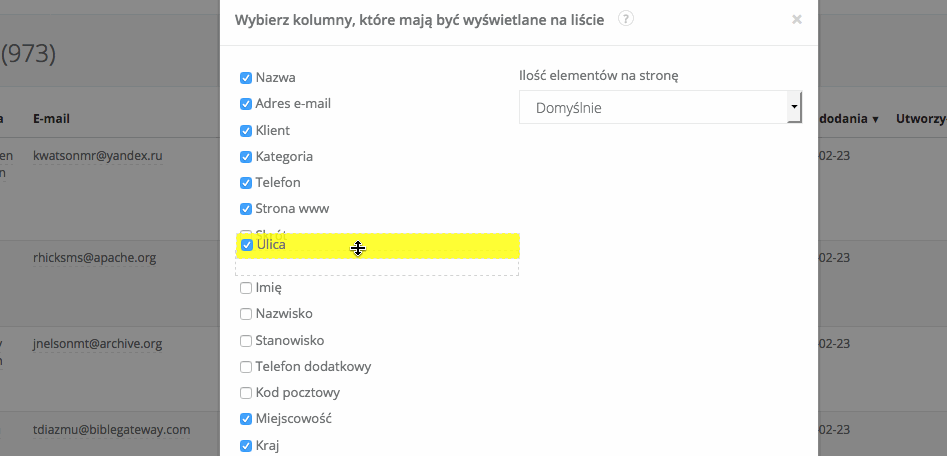
Task: Toggle the Kraj column checkbox
Action: [246, 446]
